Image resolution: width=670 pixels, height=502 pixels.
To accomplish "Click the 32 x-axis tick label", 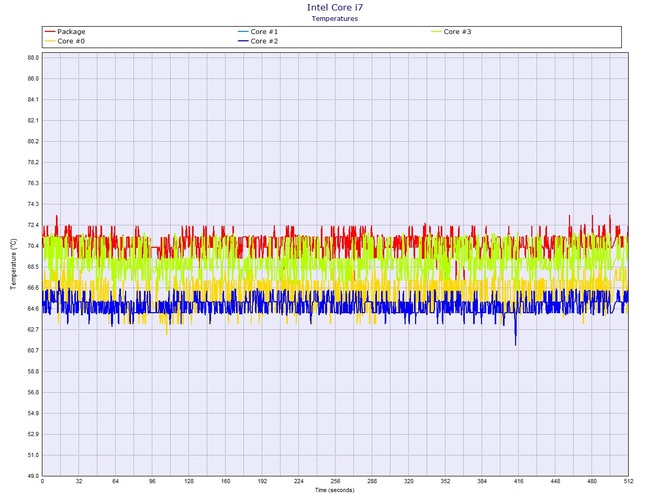I will tap(79, 481).
